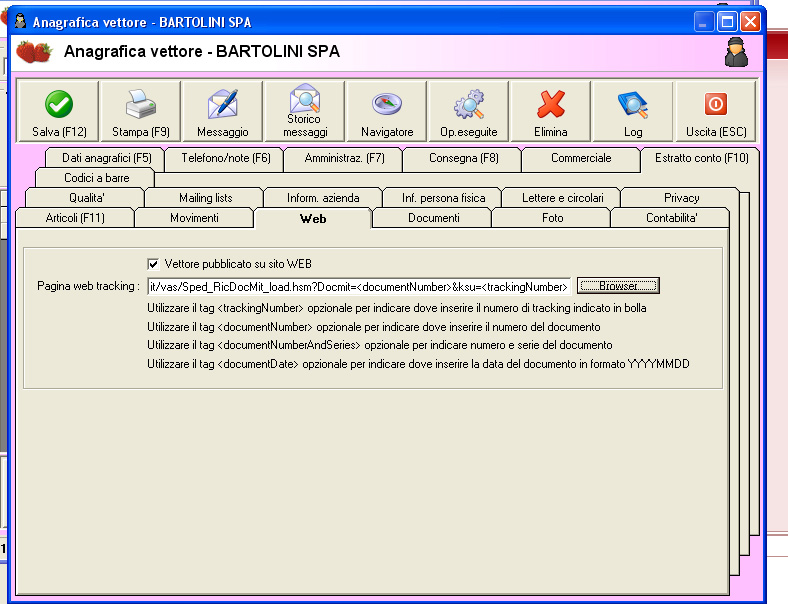Launch the Navigatore compass tool
Viewport: 788px width, 604px height.
[387, 111]
